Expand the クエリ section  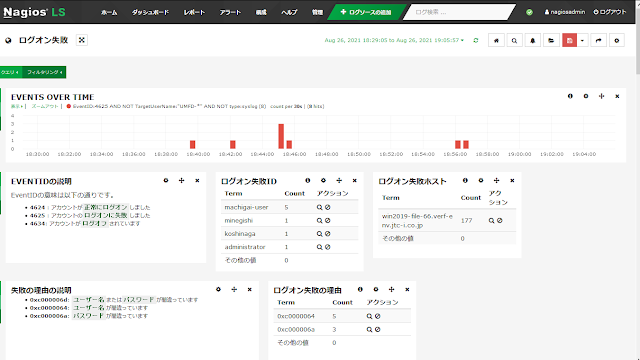[x=10, y=72]
